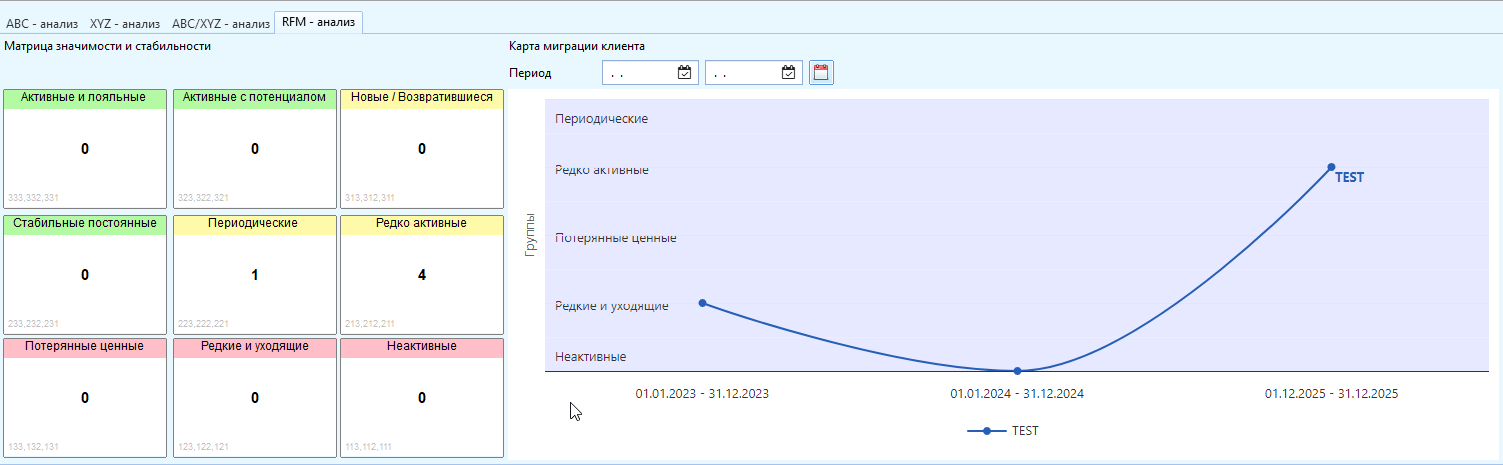Image resolution: width=1503 pixels, height=465 pixels.
Task: Click the code text 123,122,121
Action: pos(203,447)
